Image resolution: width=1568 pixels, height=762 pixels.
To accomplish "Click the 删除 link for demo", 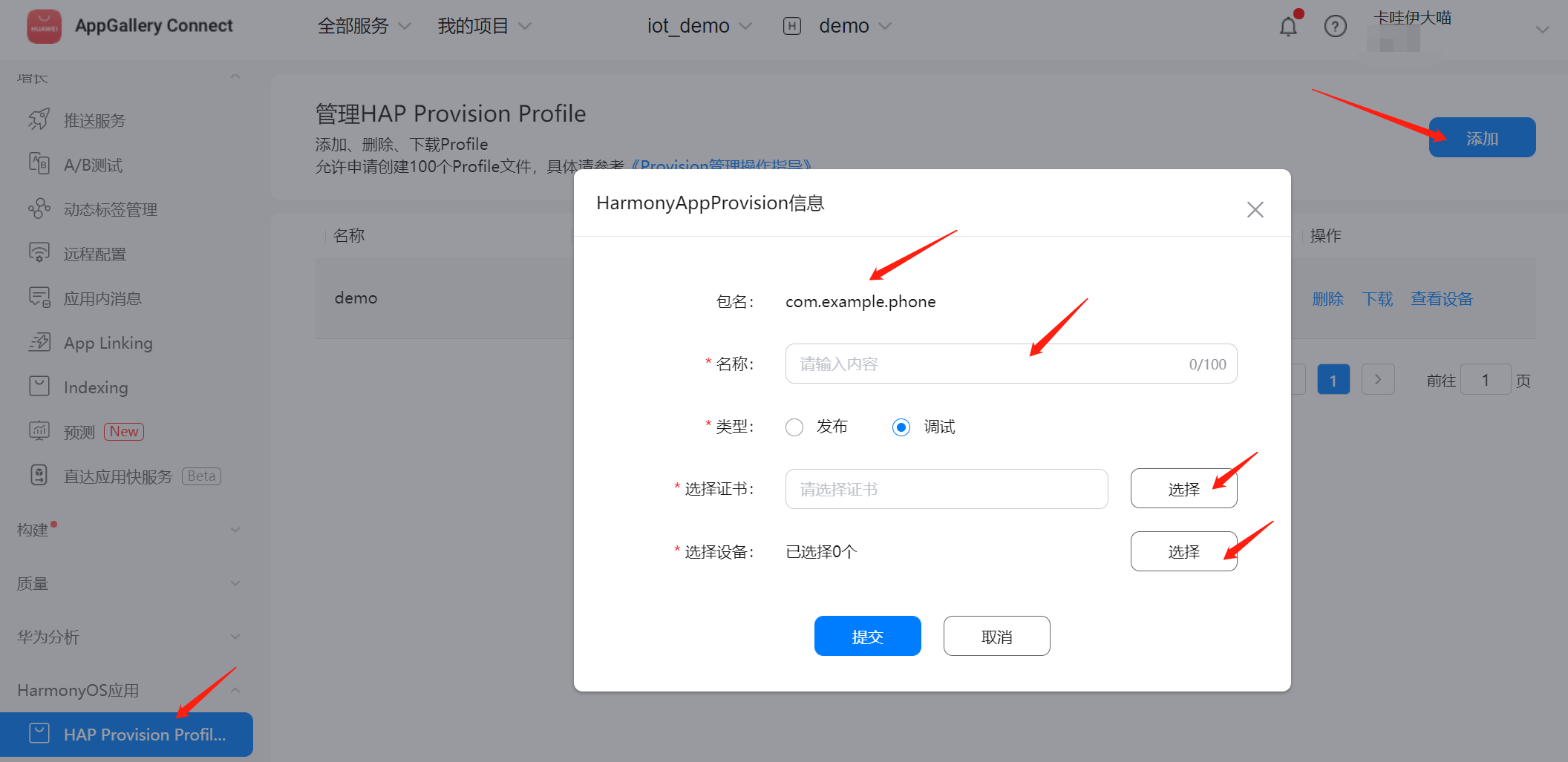I will click(x=1327, y=298).
